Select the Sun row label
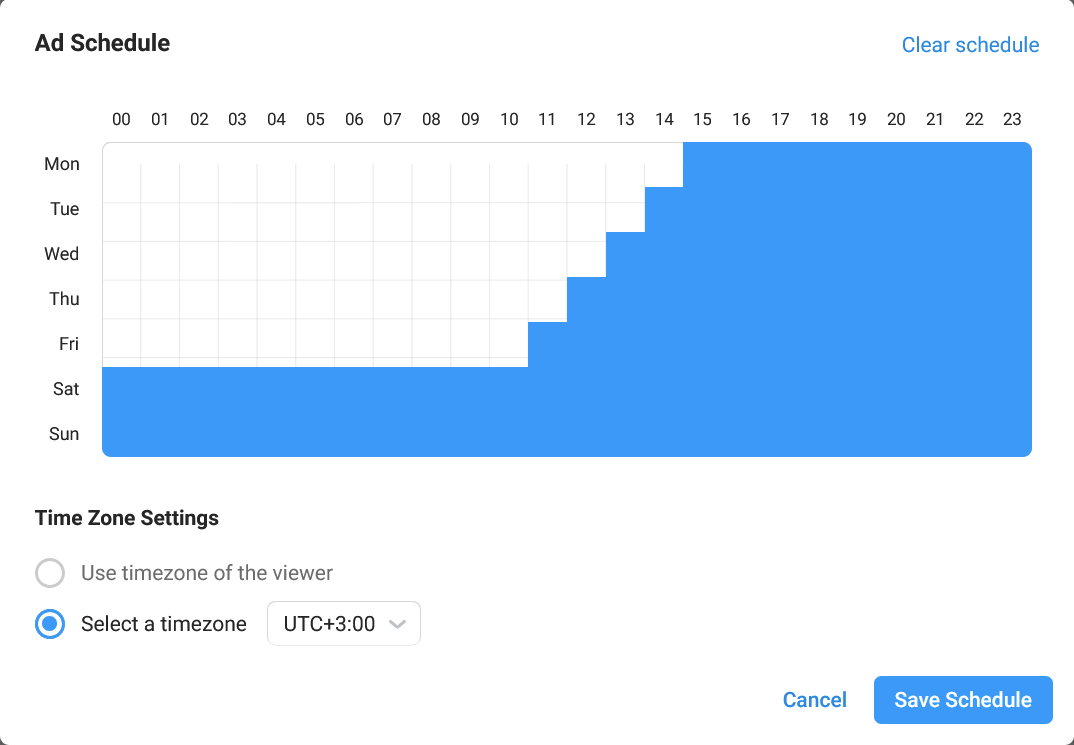Image resolution: width=1074 pixels, height=745 pixels. (64, 434)
